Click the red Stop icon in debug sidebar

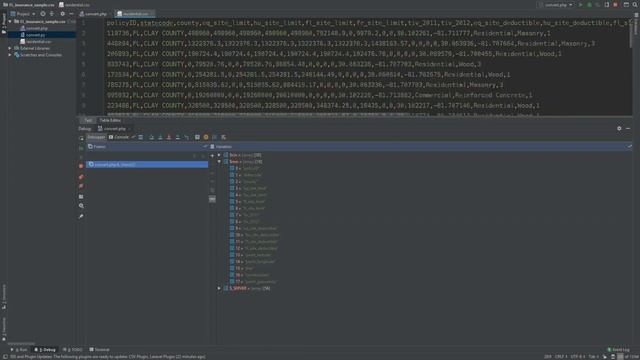tap(81, 166)
